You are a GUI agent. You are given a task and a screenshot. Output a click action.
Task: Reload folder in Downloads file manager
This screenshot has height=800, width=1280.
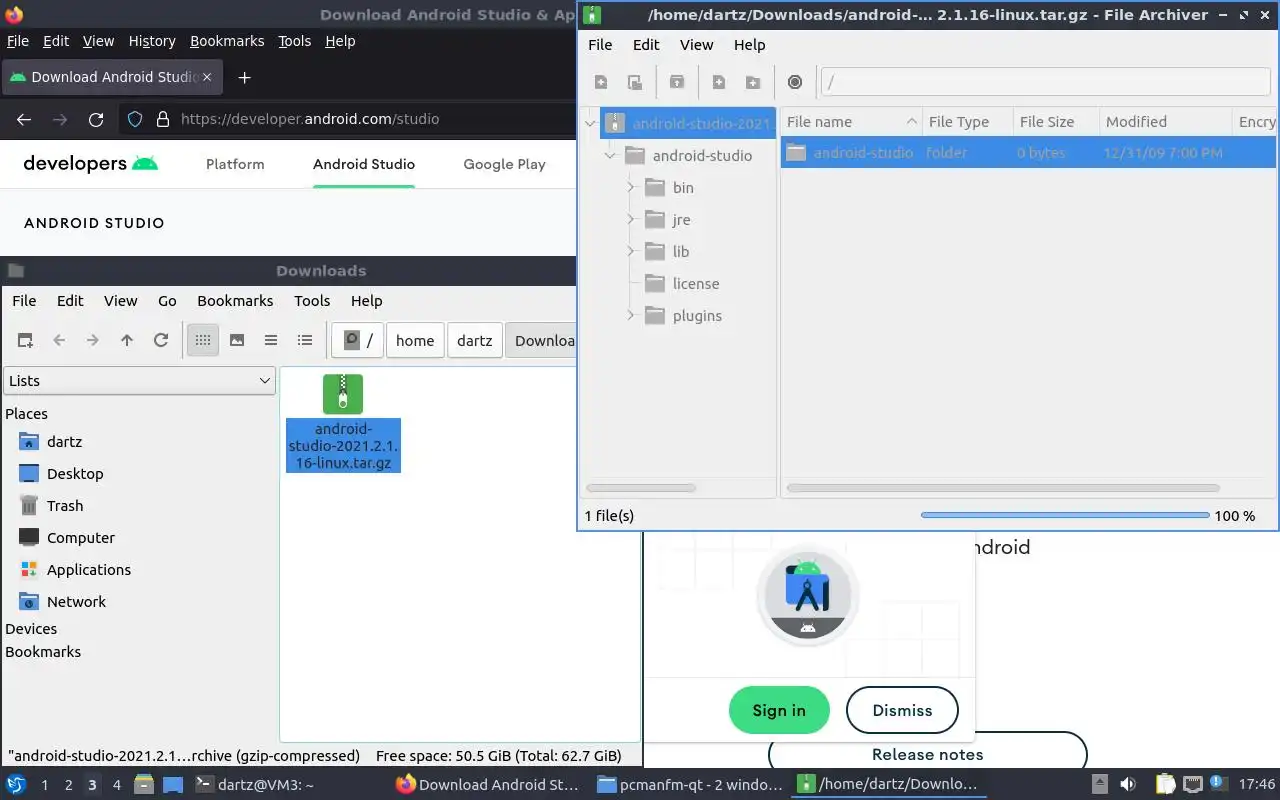pyautogui.click(x=161, y=340)
